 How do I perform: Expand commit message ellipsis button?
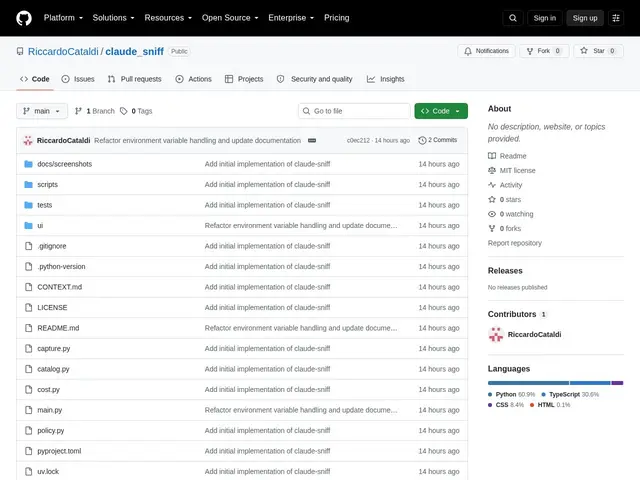[312, 140]
